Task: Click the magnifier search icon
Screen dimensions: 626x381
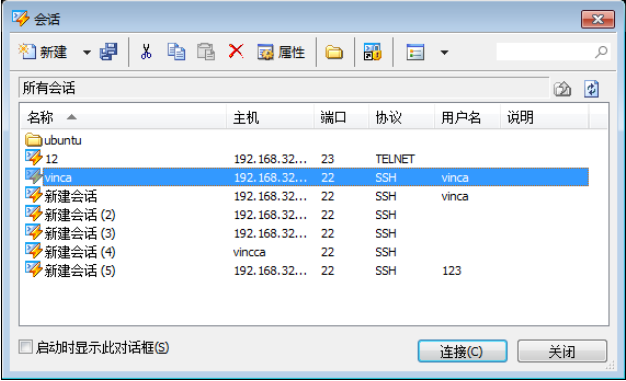Action: 601,52
